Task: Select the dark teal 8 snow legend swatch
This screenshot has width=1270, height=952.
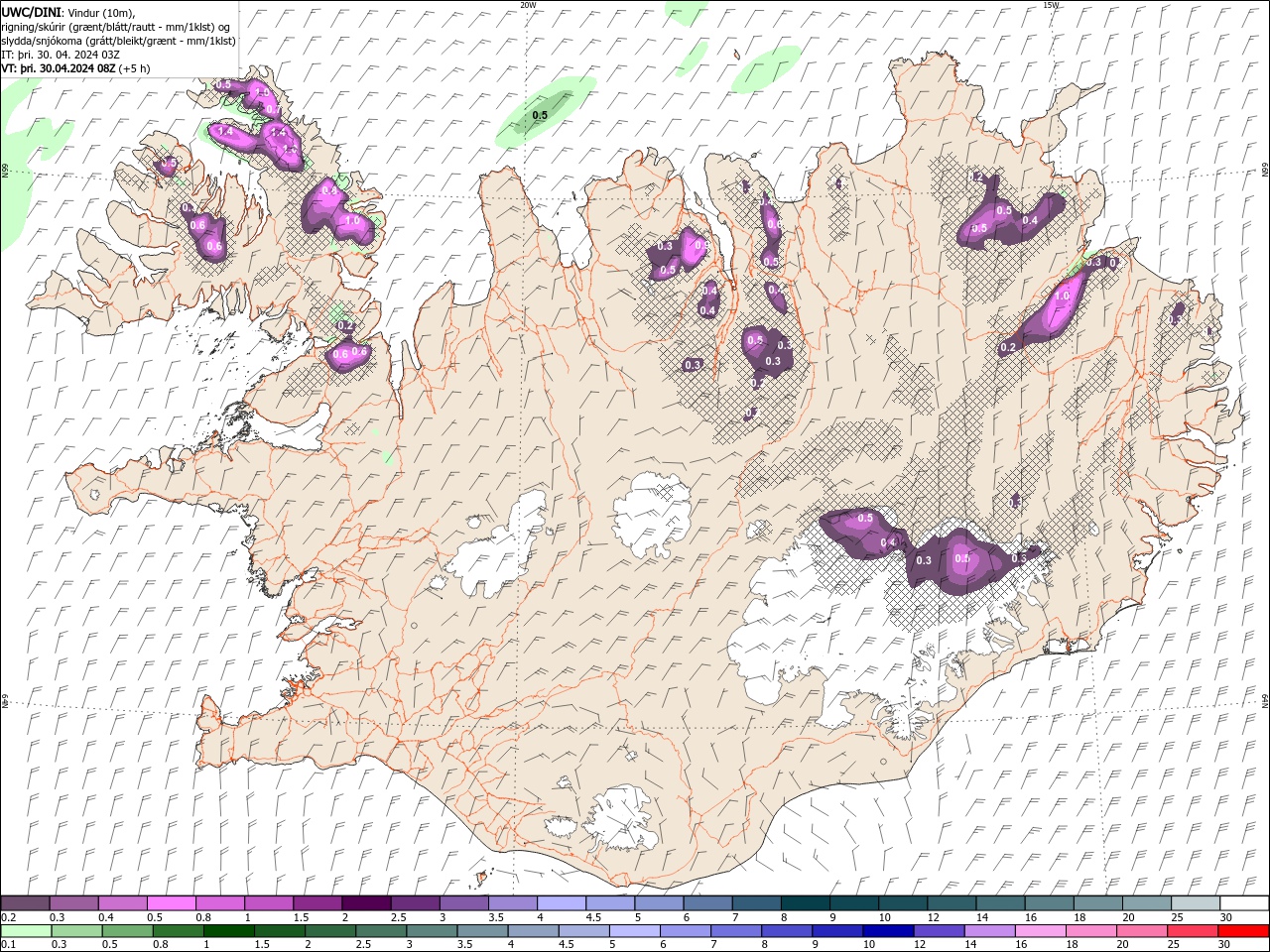Action: (805, 903)
